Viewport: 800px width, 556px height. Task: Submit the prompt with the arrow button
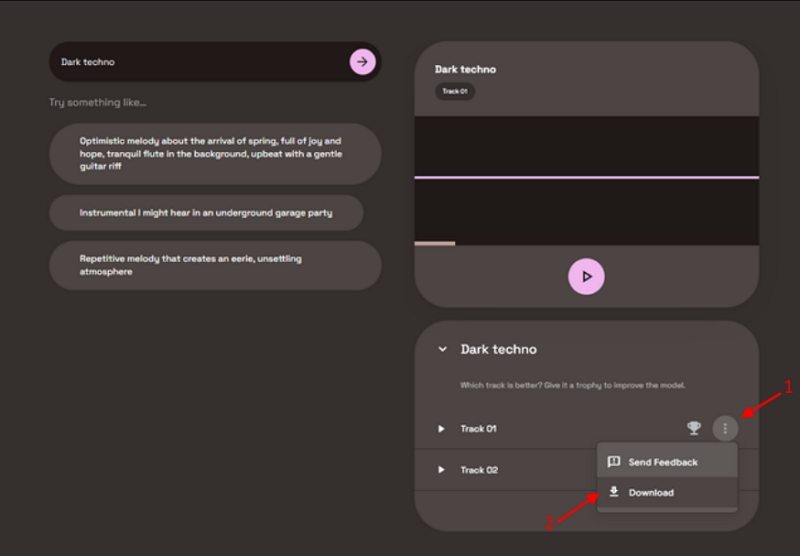[x=363, y=62]
